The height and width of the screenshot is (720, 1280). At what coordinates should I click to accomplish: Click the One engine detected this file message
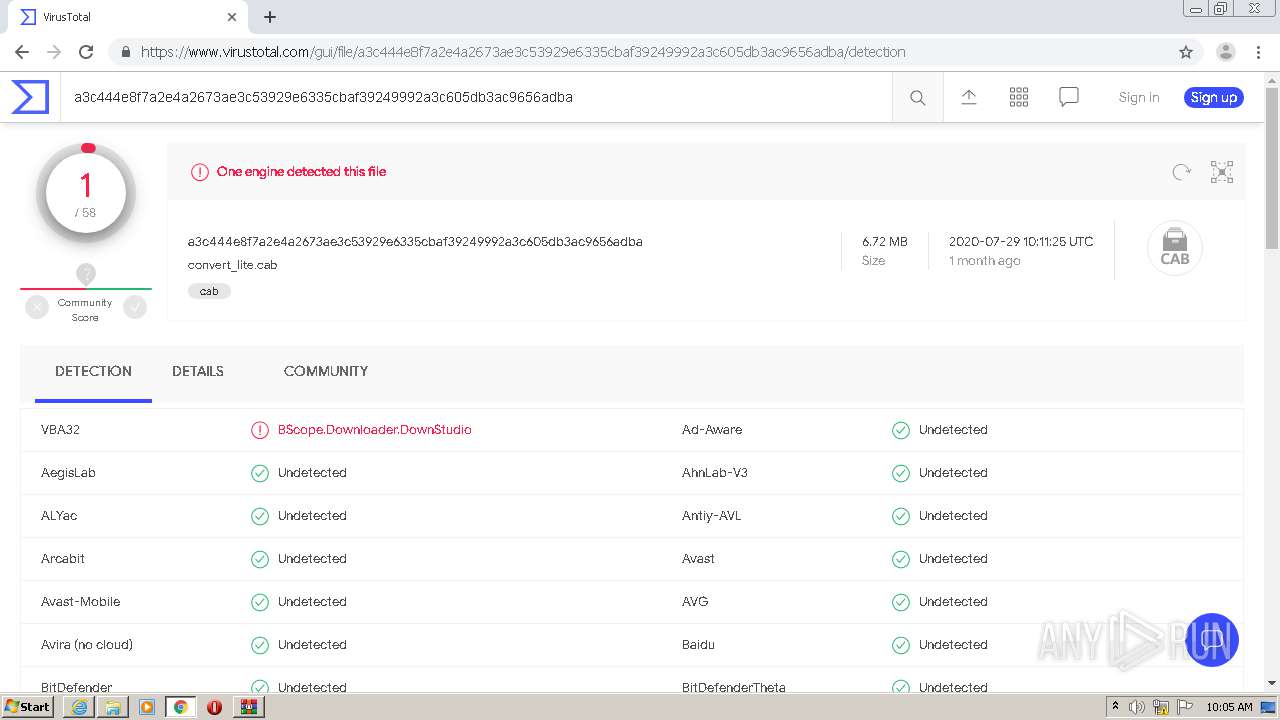(301, 172)
